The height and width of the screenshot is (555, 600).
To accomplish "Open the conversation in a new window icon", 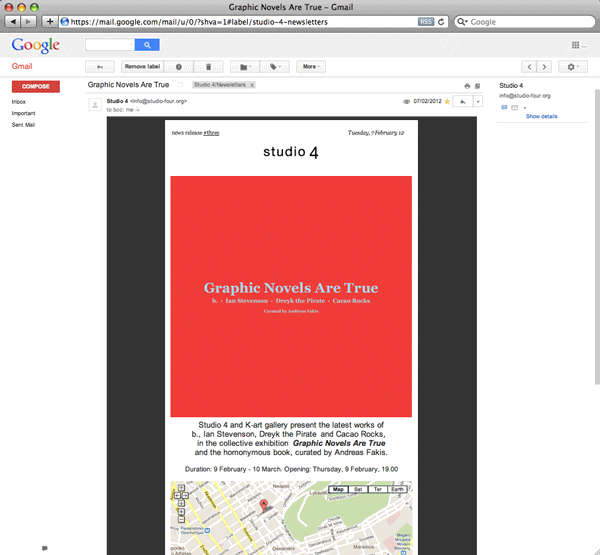I will 477,86.
